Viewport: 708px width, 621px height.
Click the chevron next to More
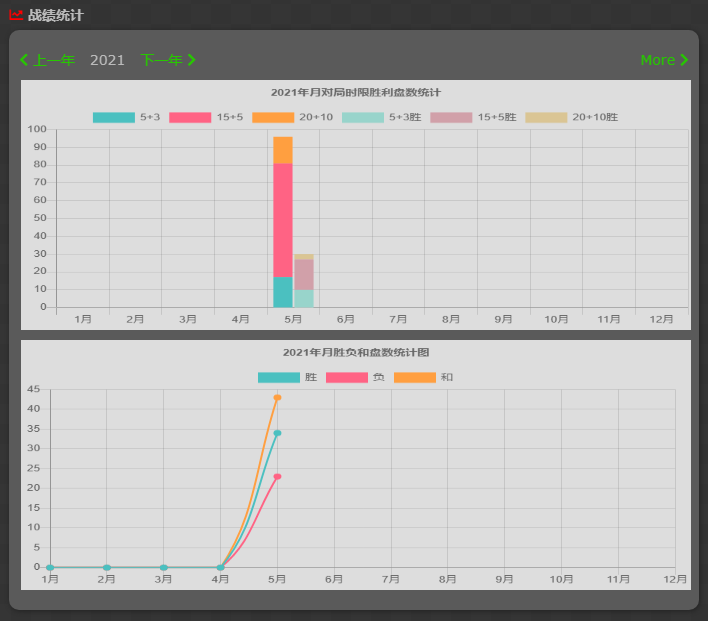tap(684, 60)
